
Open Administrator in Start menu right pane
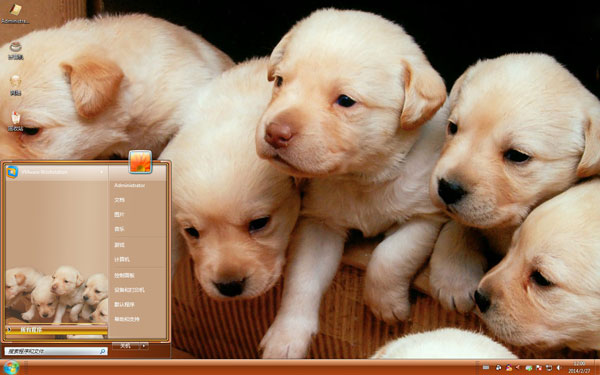pos(129,186)
